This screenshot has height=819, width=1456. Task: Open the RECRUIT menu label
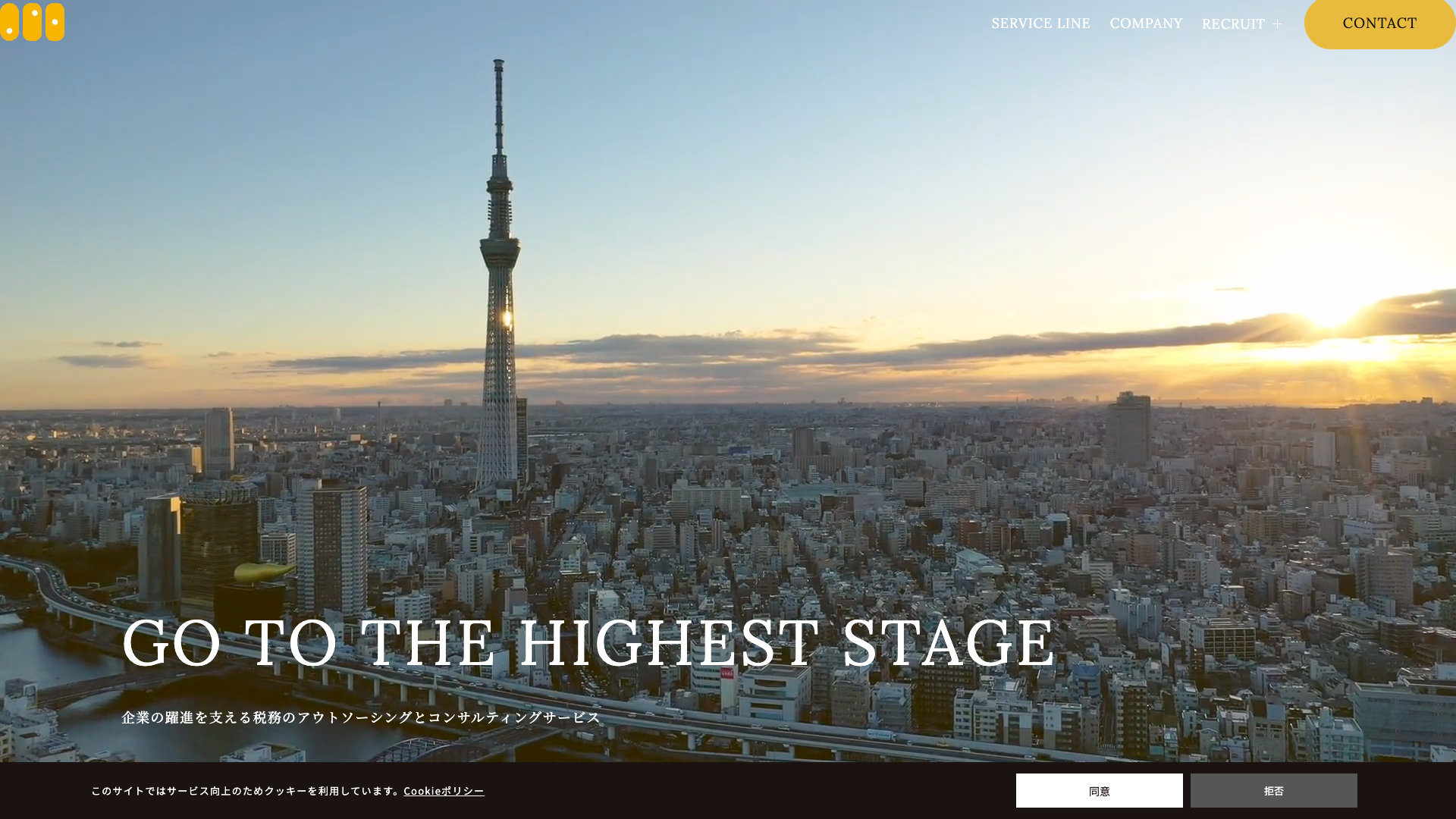pos(1233,24)
